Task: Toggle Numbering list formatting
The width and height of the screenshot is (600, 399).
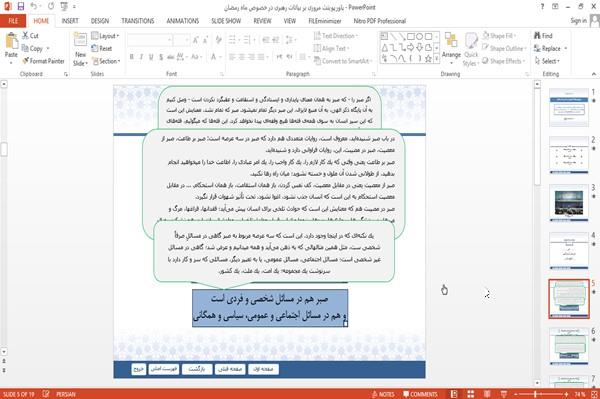Action: coord(246,39)
